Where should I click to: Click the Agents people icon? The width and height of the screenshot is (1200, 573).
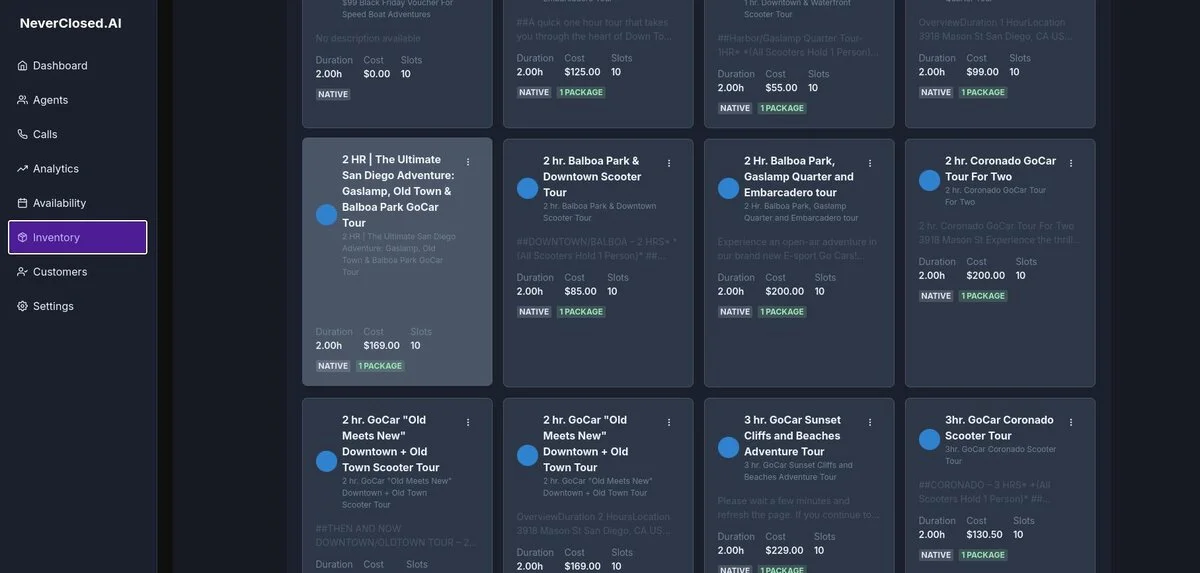coord(22,100)
